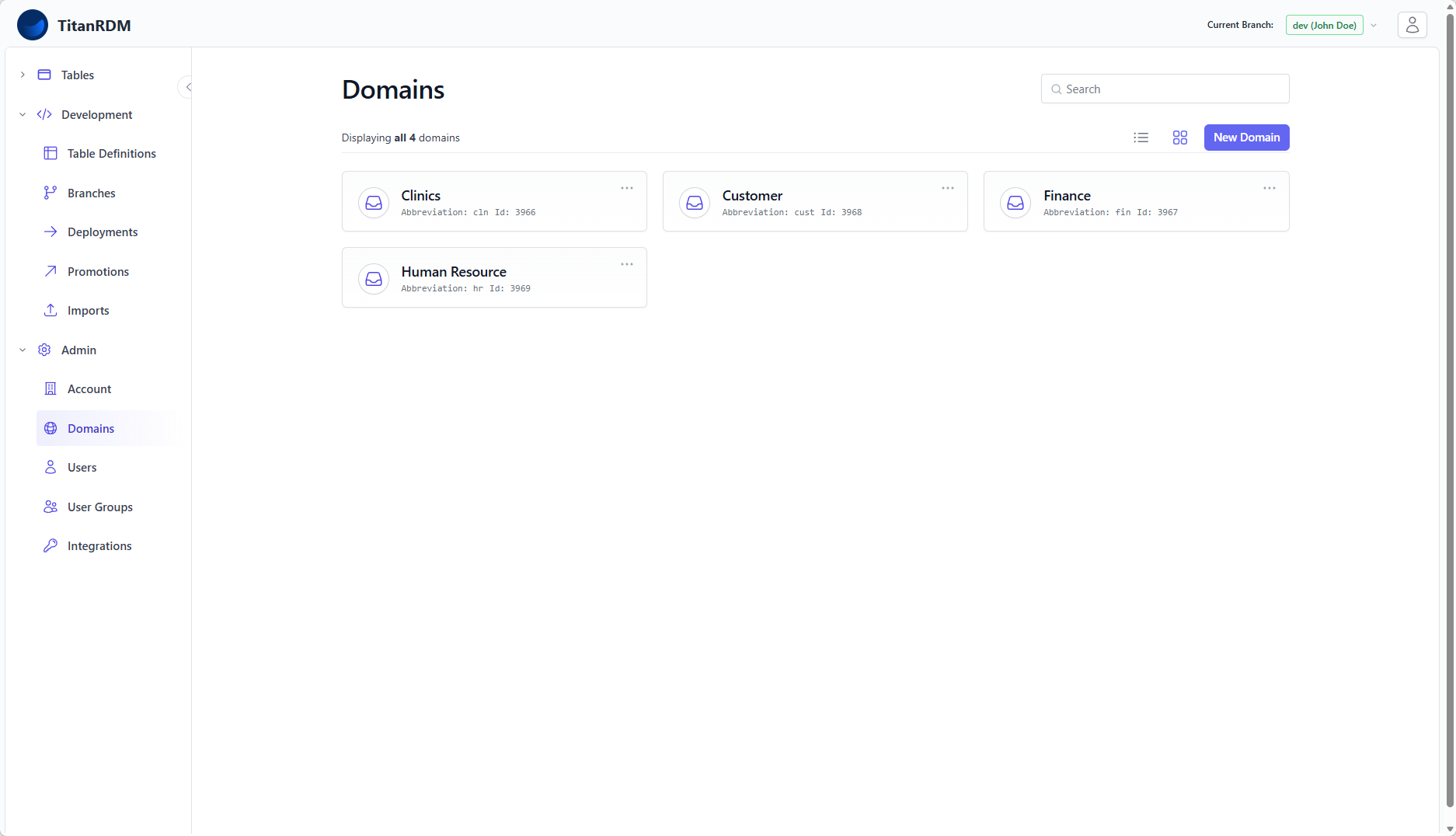The height and width of the screenshot is (836, 1456).
Task: Focus the domain Search field
Action: point(1165,89)
